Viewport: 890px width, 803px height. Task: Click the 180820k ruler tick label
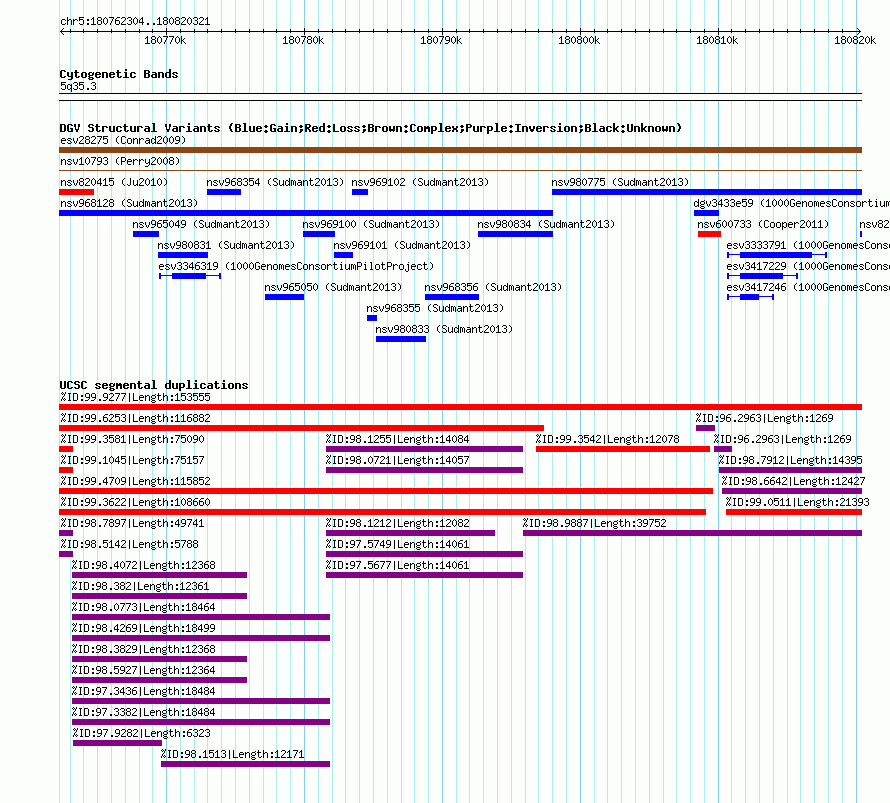[x=855, y=40]
